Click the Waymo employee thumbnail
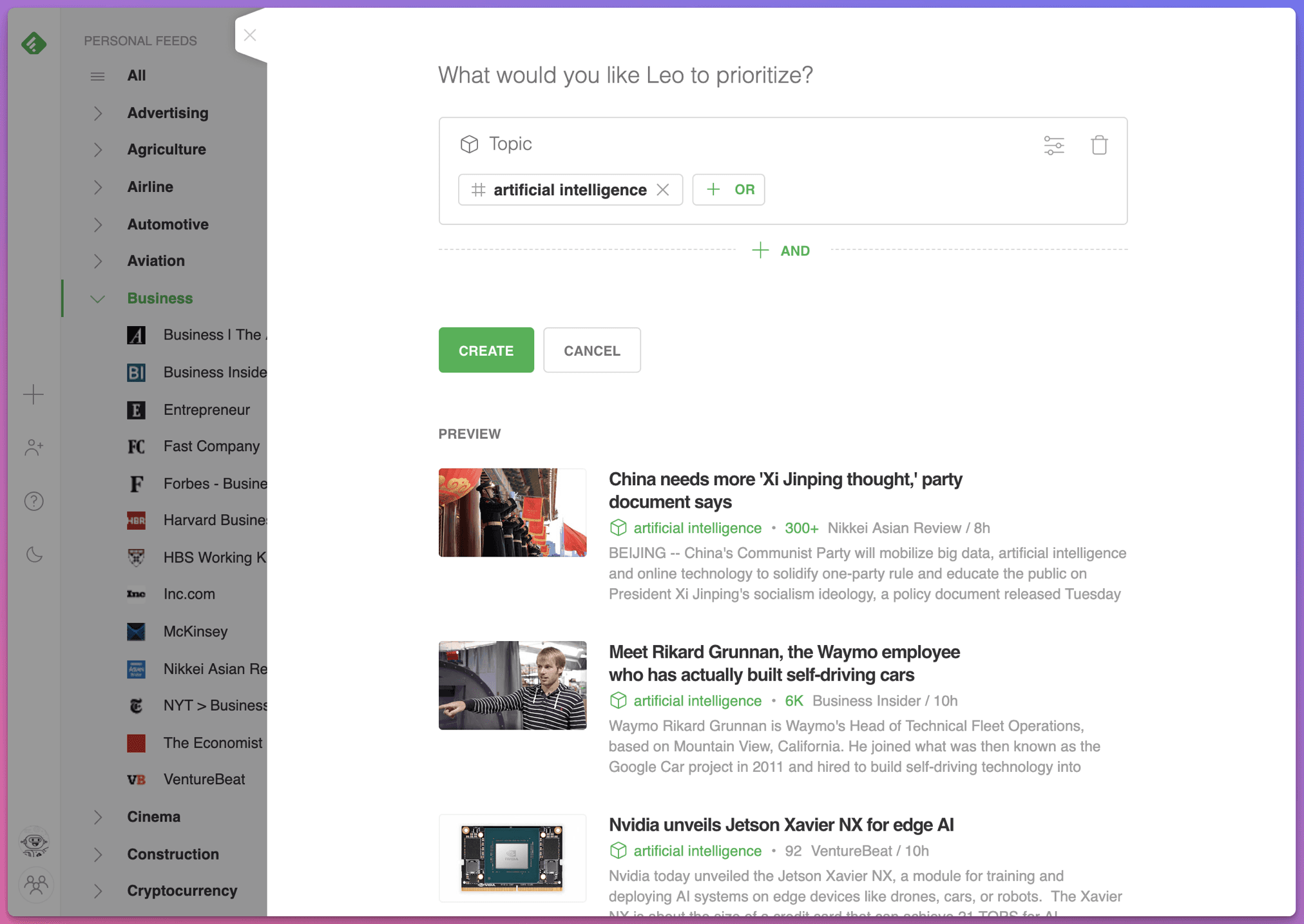The height and width of the screenshot is (924, 1304). click(512, 685)
